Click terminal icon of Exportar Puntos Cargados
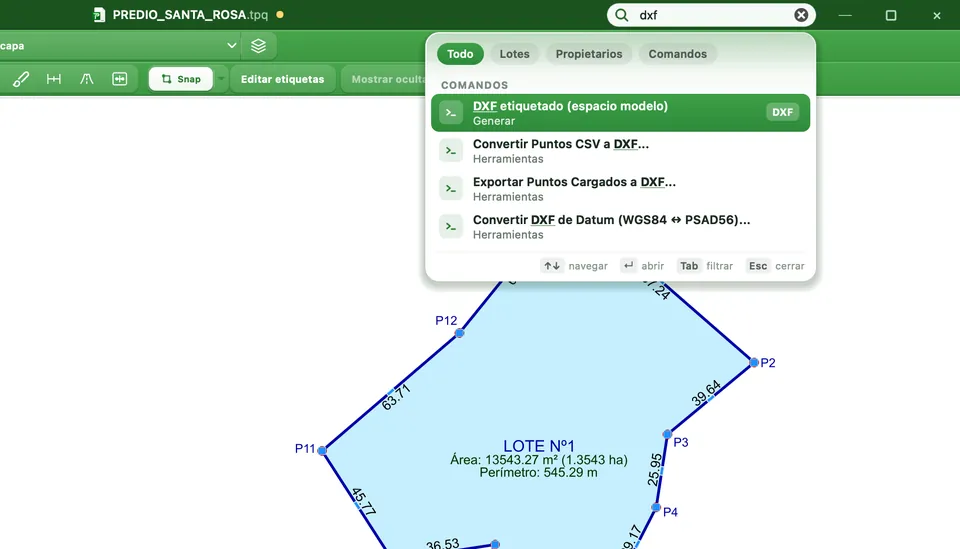The height and width of the screenshot is (549, 960). pyautogui.click(x=451, y=189)
